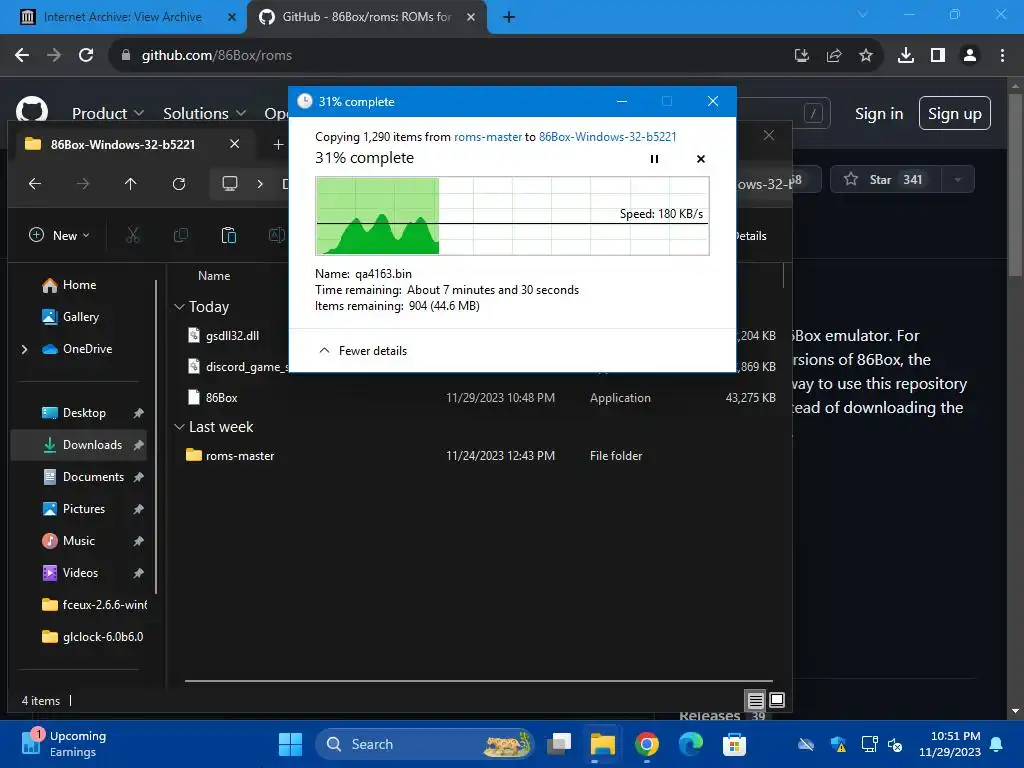Screen dimensions: 1024x768
Task: Sort files by the Name column
Action: coord(214,276)
